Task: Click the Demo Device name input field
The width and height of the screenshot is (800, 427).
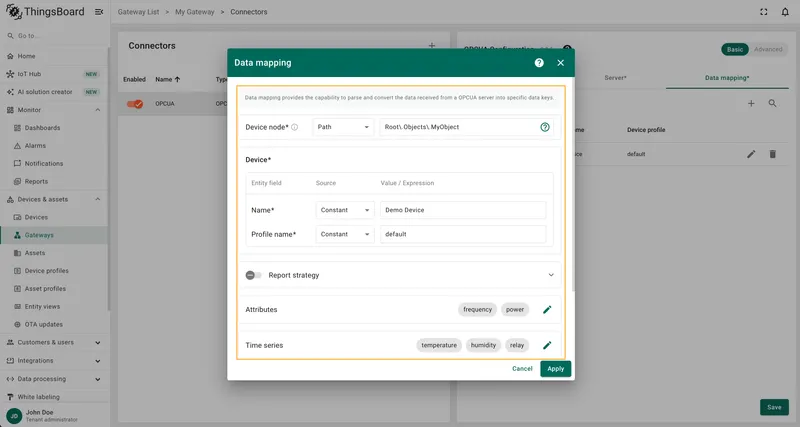Action: point(463,210)
